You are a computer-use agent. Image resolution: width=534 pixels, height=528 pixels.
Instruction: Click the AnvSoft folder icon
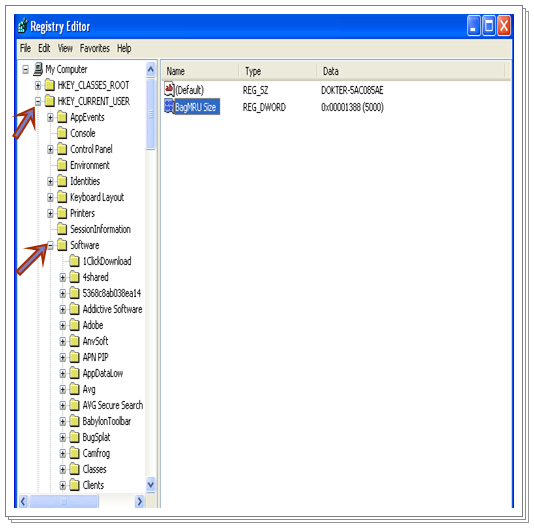75,341
